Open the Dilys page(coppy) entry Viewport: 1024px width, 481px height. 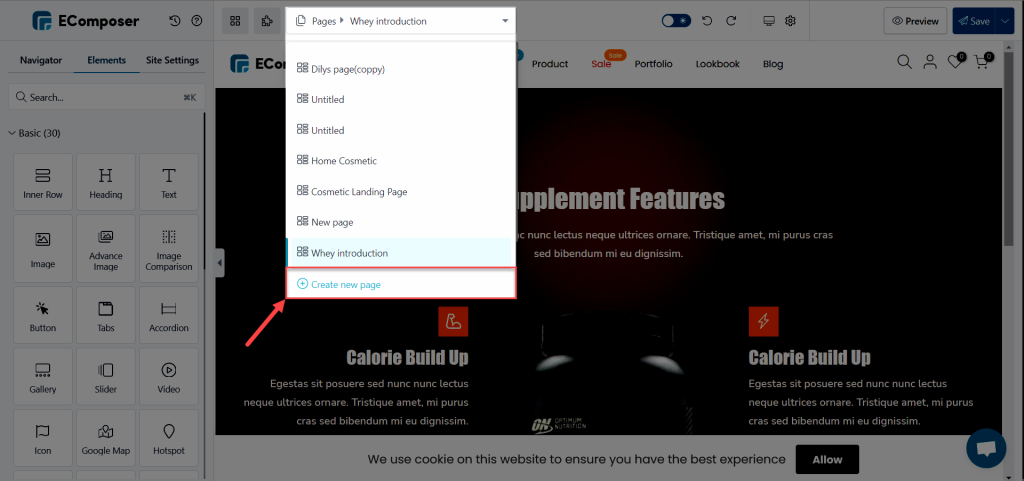(399, 69)
